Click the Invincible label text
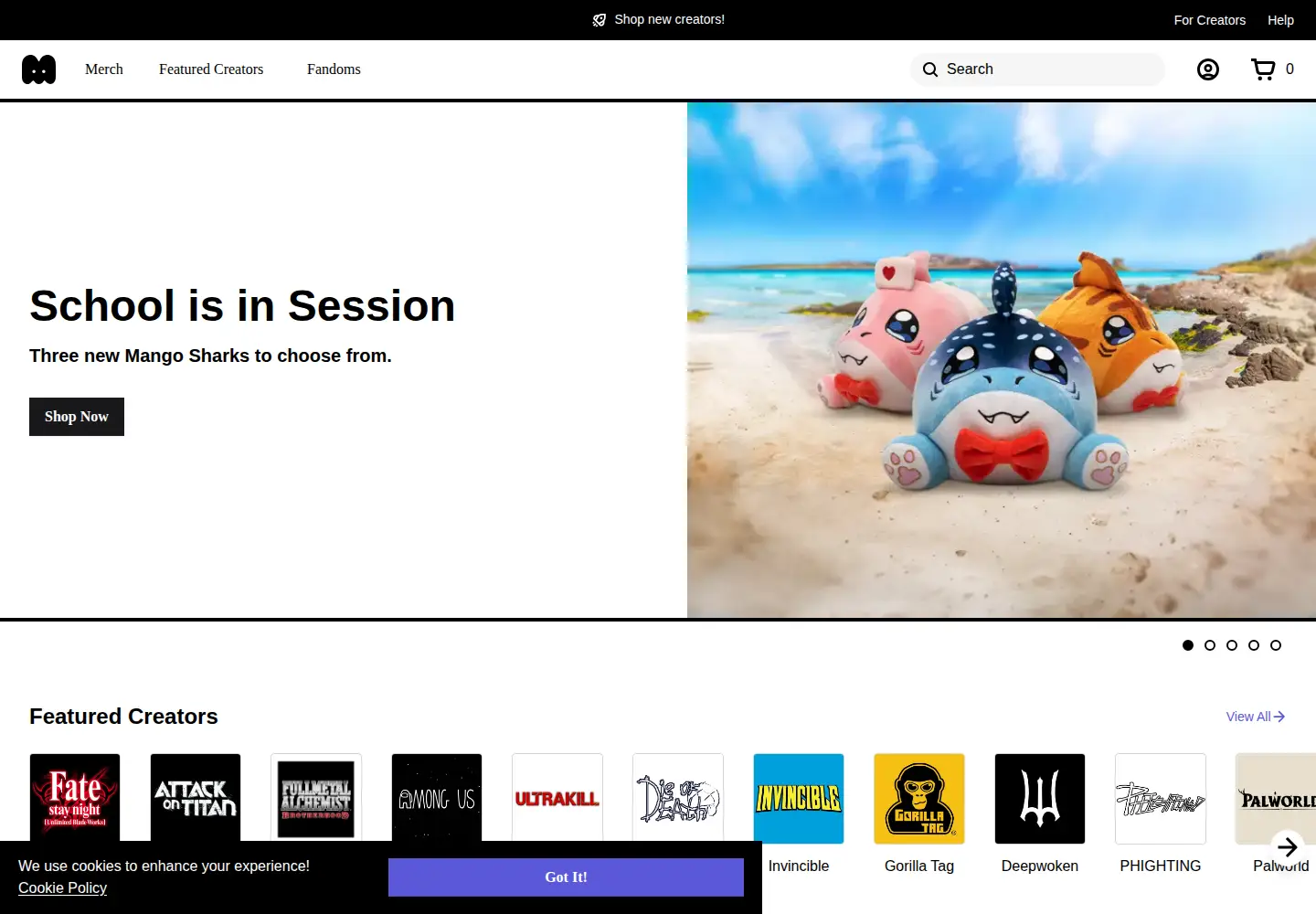 pyautogui.click(x=799, y=866)
